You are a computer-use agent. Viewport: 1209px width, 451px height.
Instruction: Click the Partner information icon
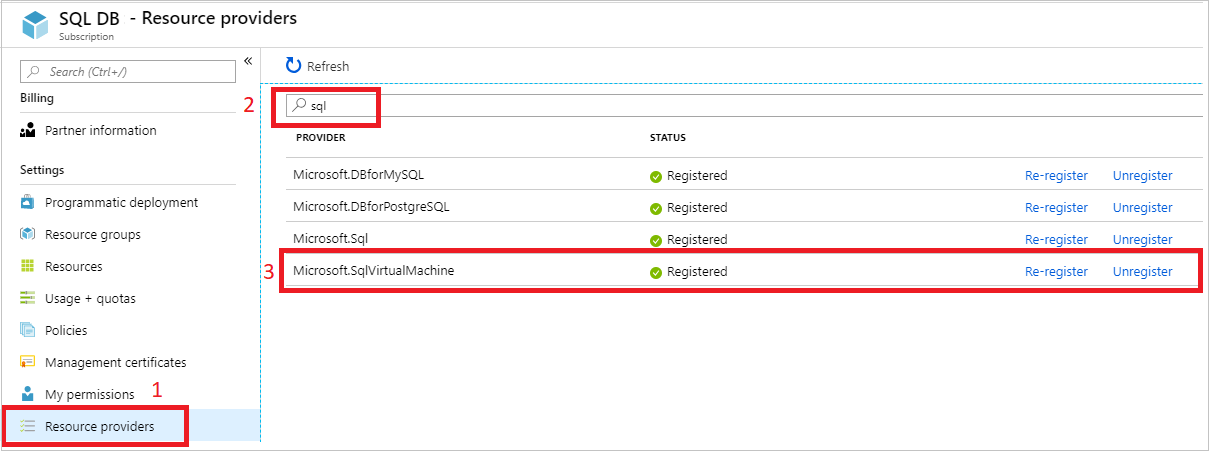click(28, 130)
